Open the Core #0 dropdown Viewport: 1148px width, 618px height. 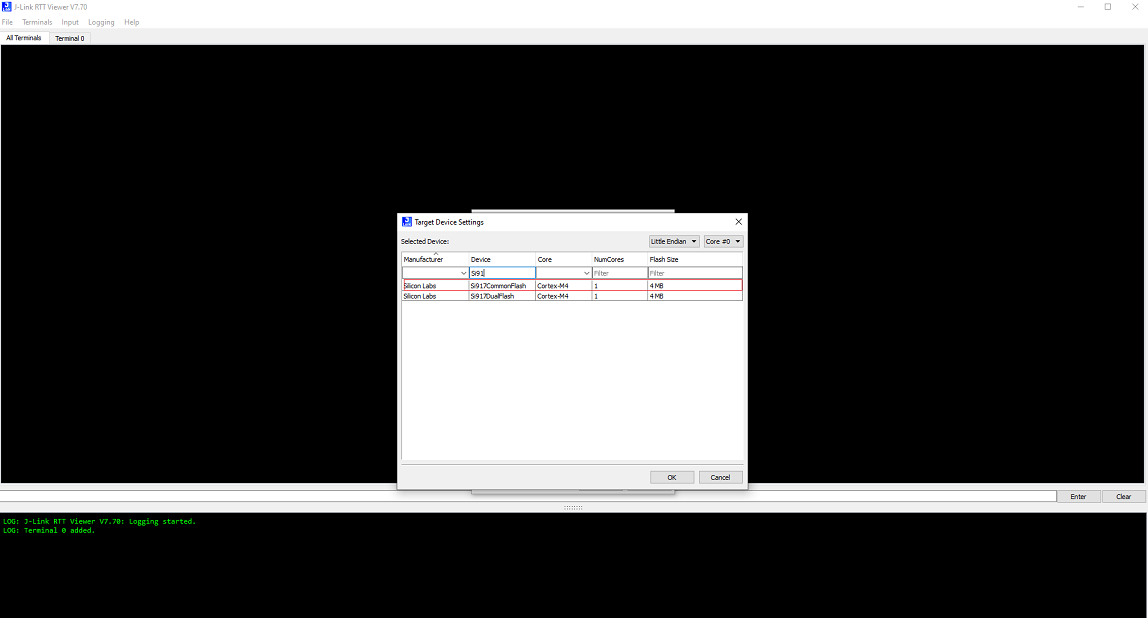point(723,242)
